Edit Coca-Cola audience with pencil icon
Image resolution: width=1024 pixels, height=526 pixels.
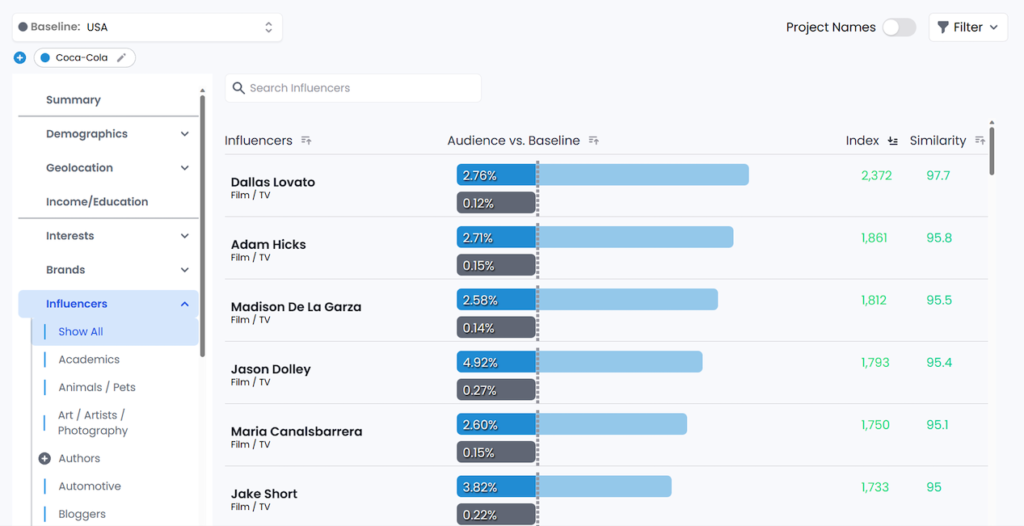(121, 58)
